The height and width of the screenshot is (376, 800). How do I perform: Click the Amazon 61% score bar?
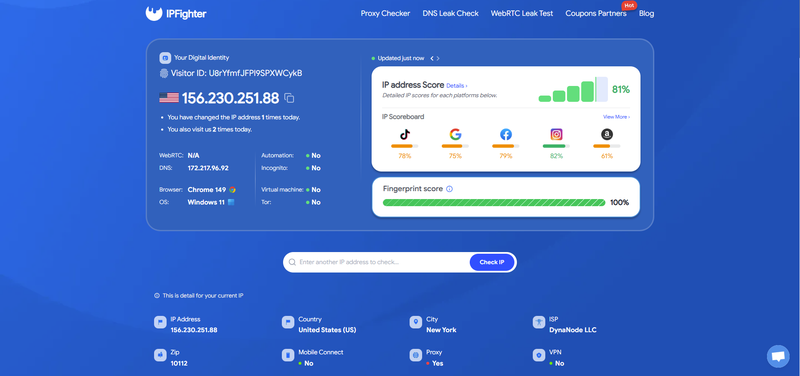point(607,146)
